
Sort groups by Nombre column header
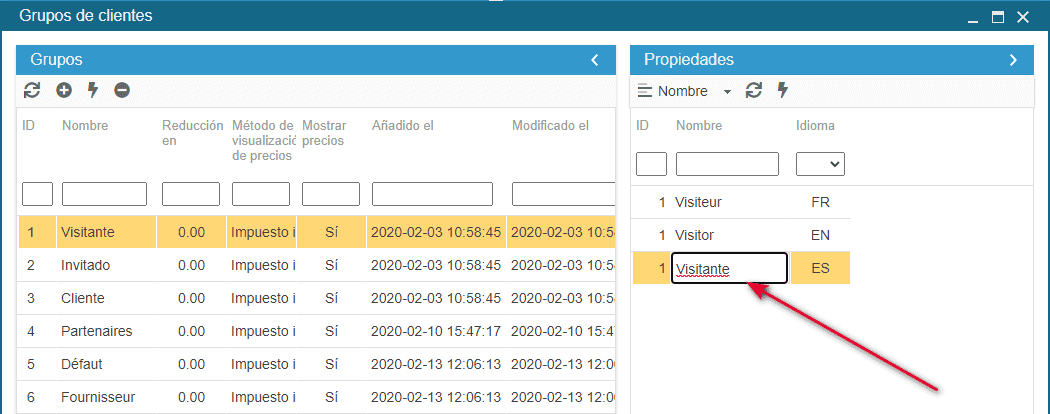tap(85, 126)
